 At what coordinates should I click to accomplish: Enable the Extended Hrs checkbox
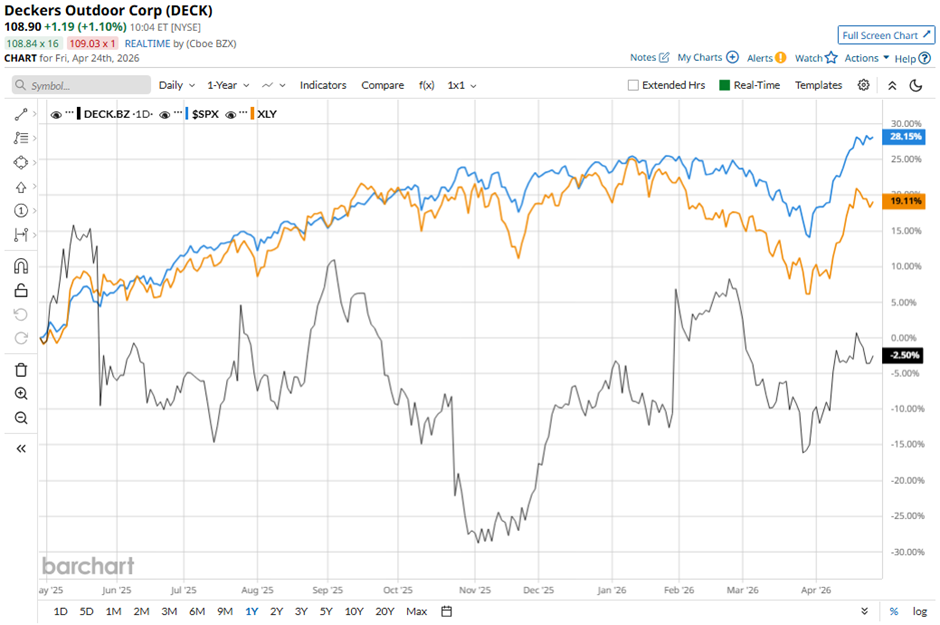click(x=633, y=85)
